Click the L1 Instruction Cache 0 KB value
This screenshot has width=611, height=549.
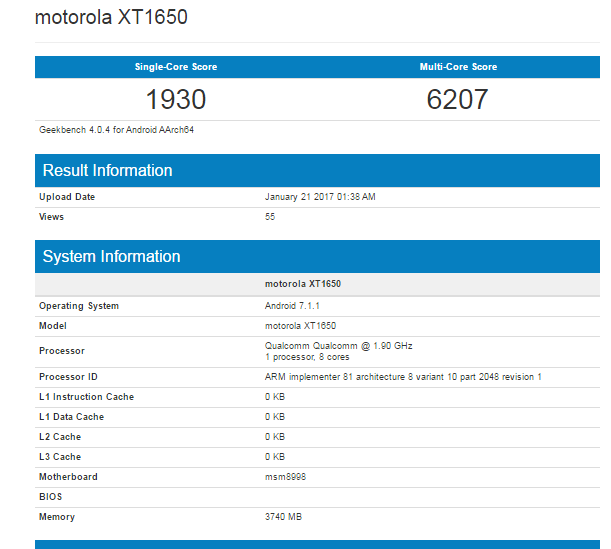click(x=275, y=397)
